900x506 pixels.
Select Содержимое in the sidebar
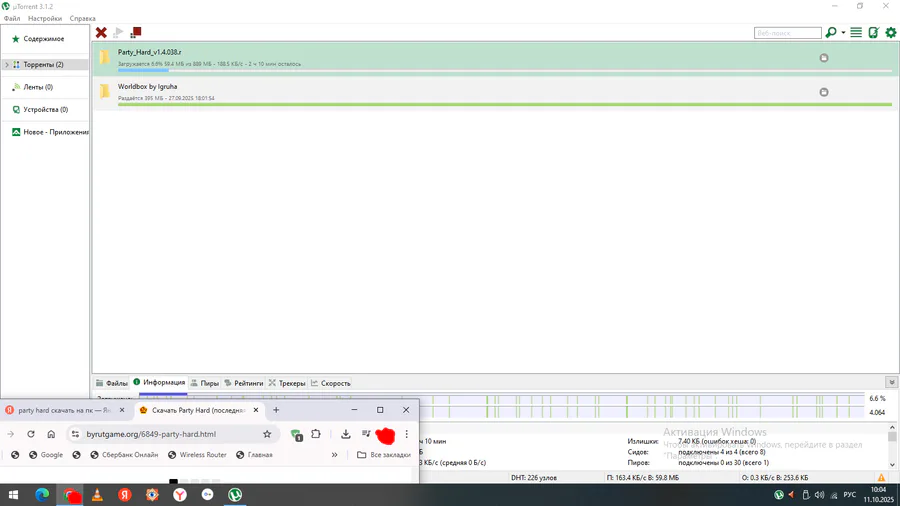[44, 39]
